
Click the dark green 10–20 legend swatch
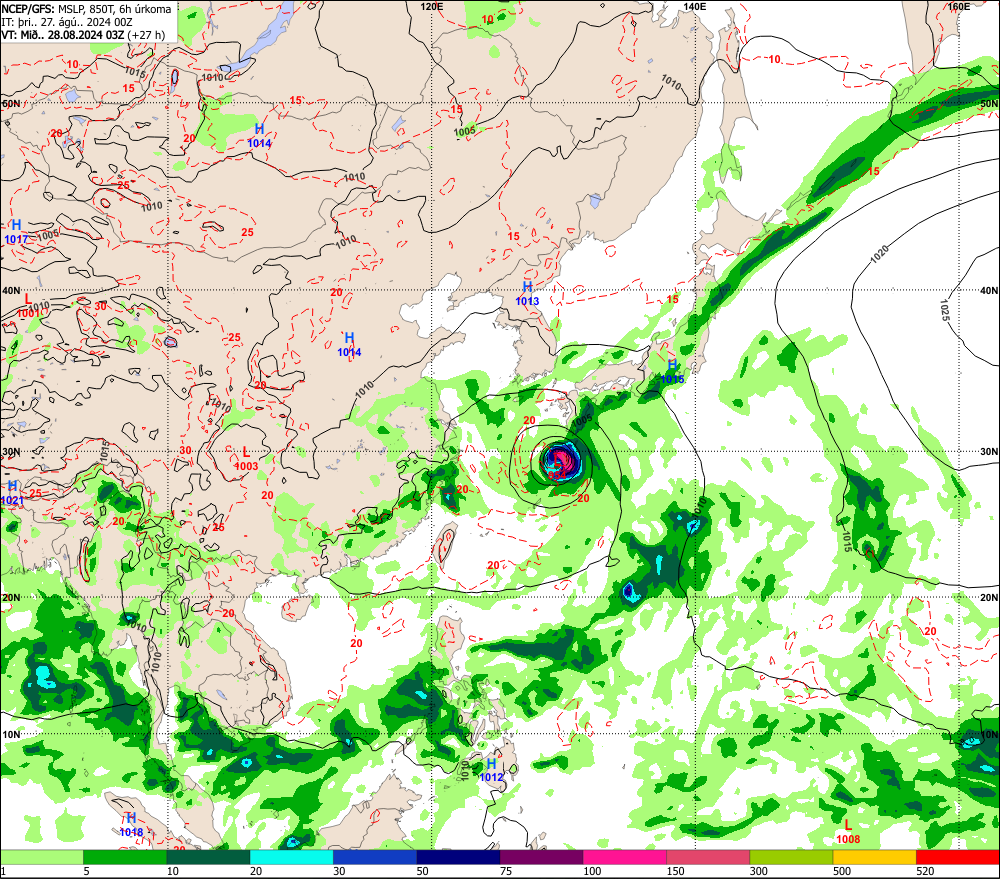[208, 857]
